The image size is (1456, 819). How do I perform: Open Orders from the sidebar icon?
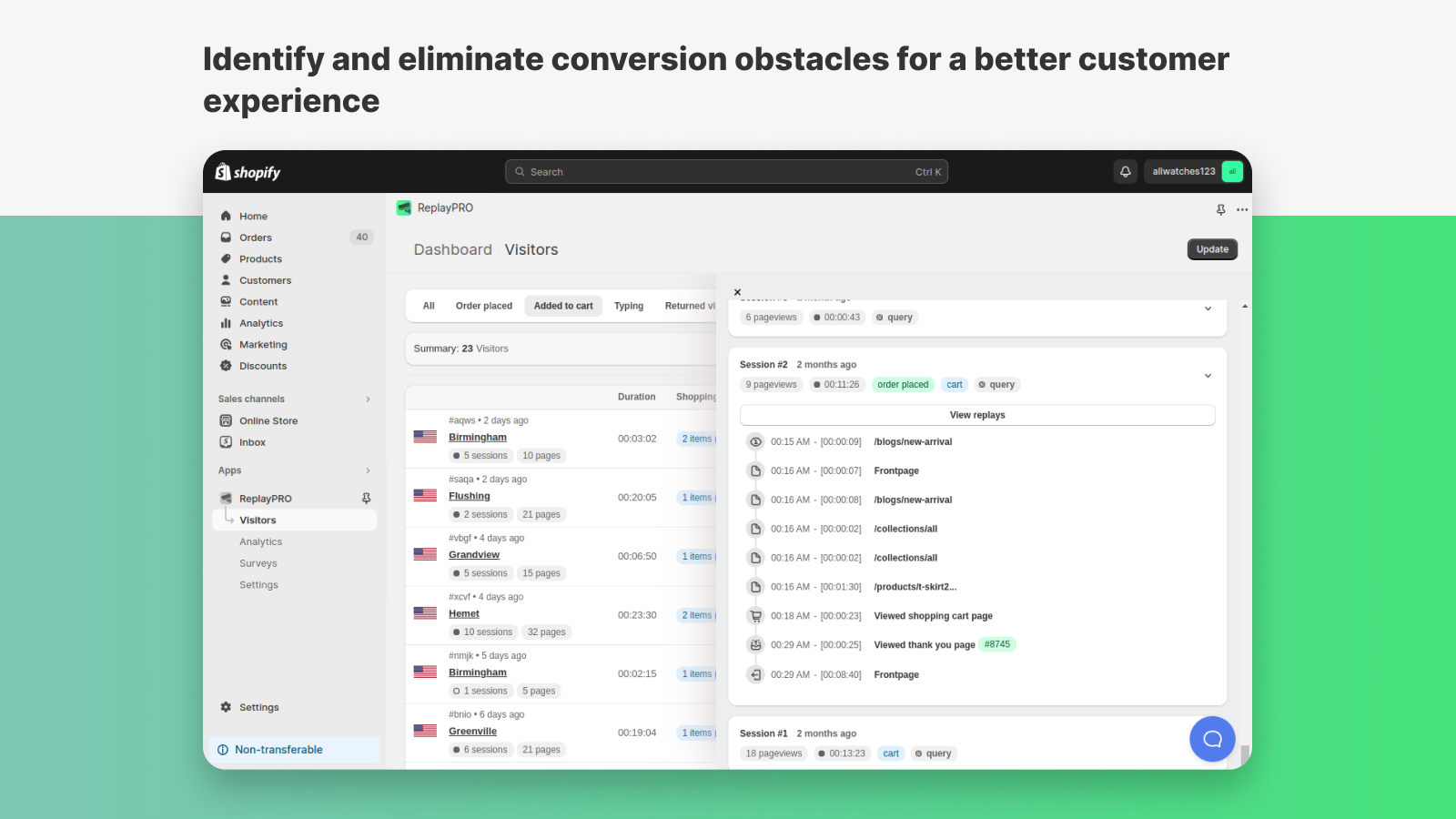226,237
